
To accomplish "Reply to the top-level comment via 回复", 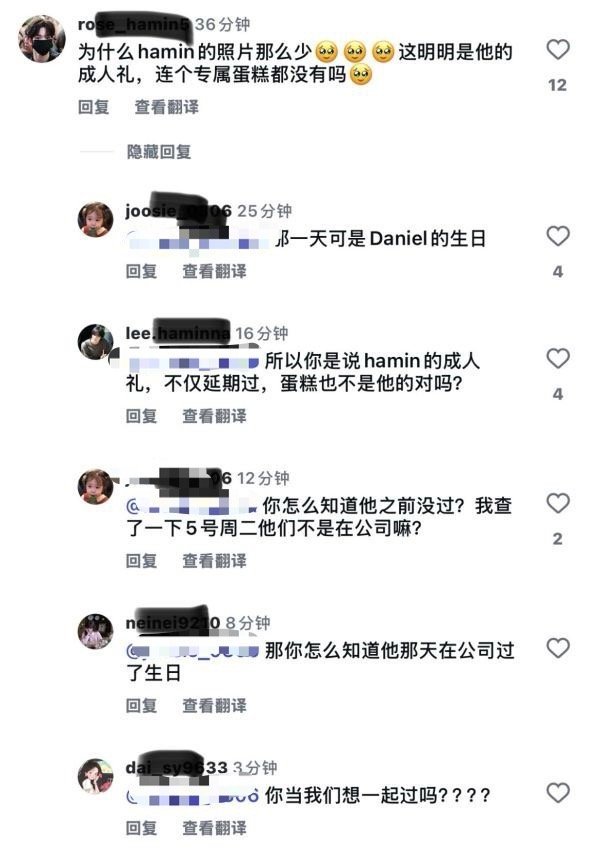I will [x=93, y=106].
